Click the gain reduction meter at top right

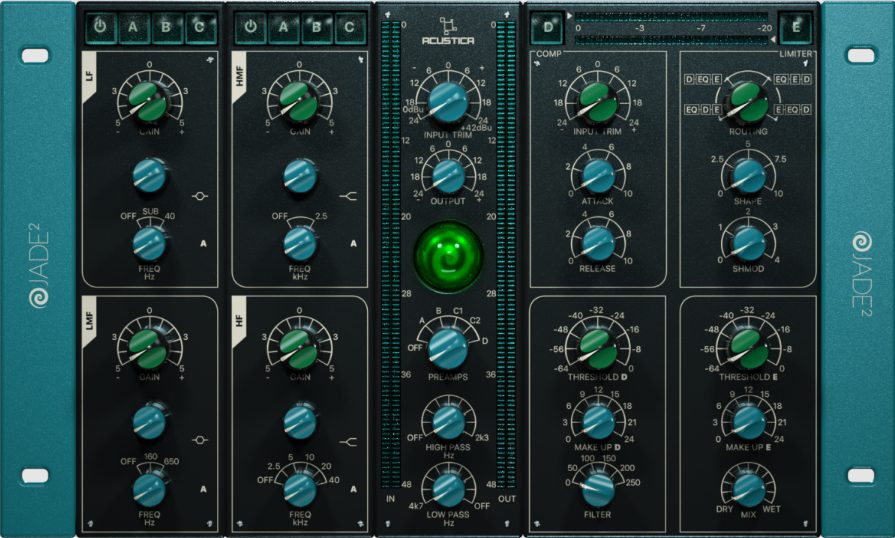(x=671, y=28)
